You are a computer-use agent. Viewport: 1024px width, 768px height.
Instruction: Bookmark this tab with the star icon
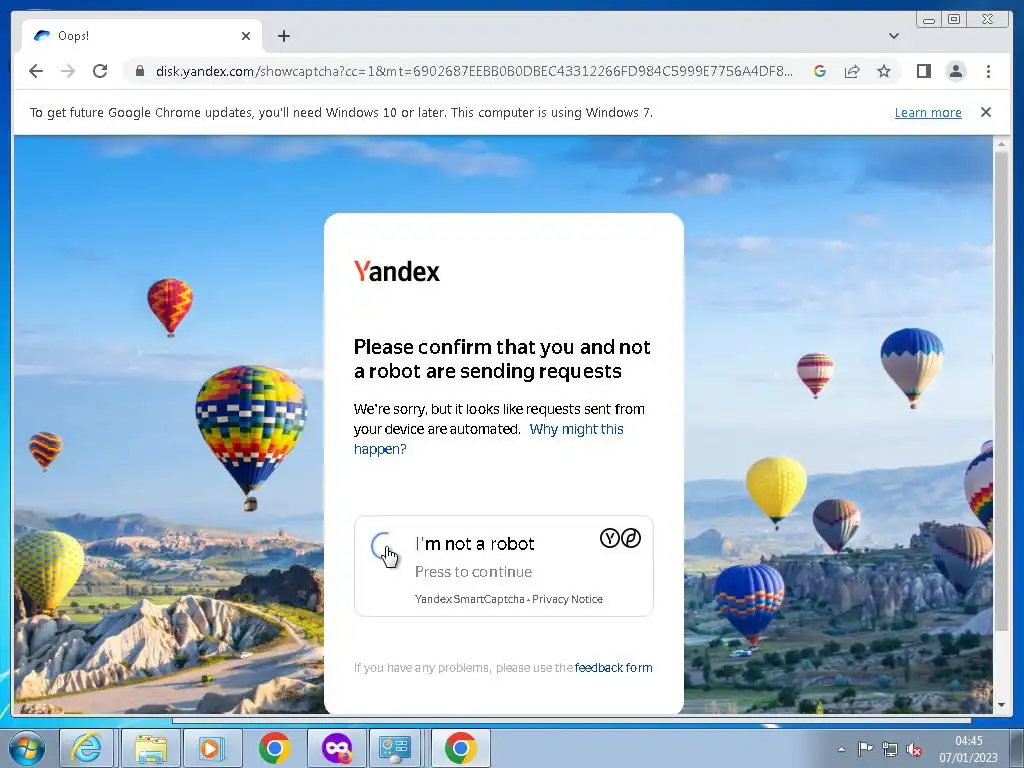[884, 71]
